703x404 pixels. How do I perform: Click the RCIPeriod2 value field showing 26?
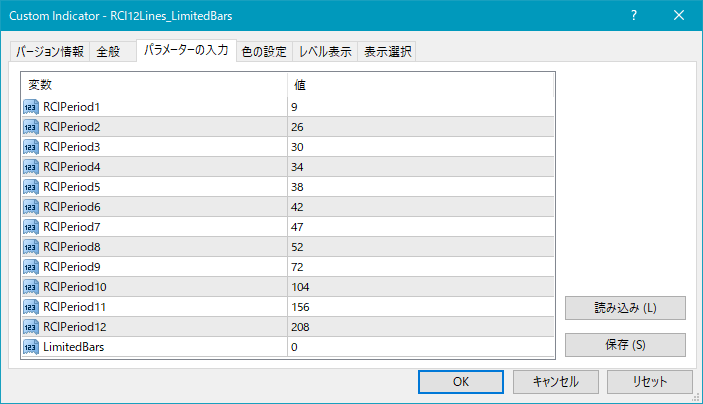click(420, 127)
